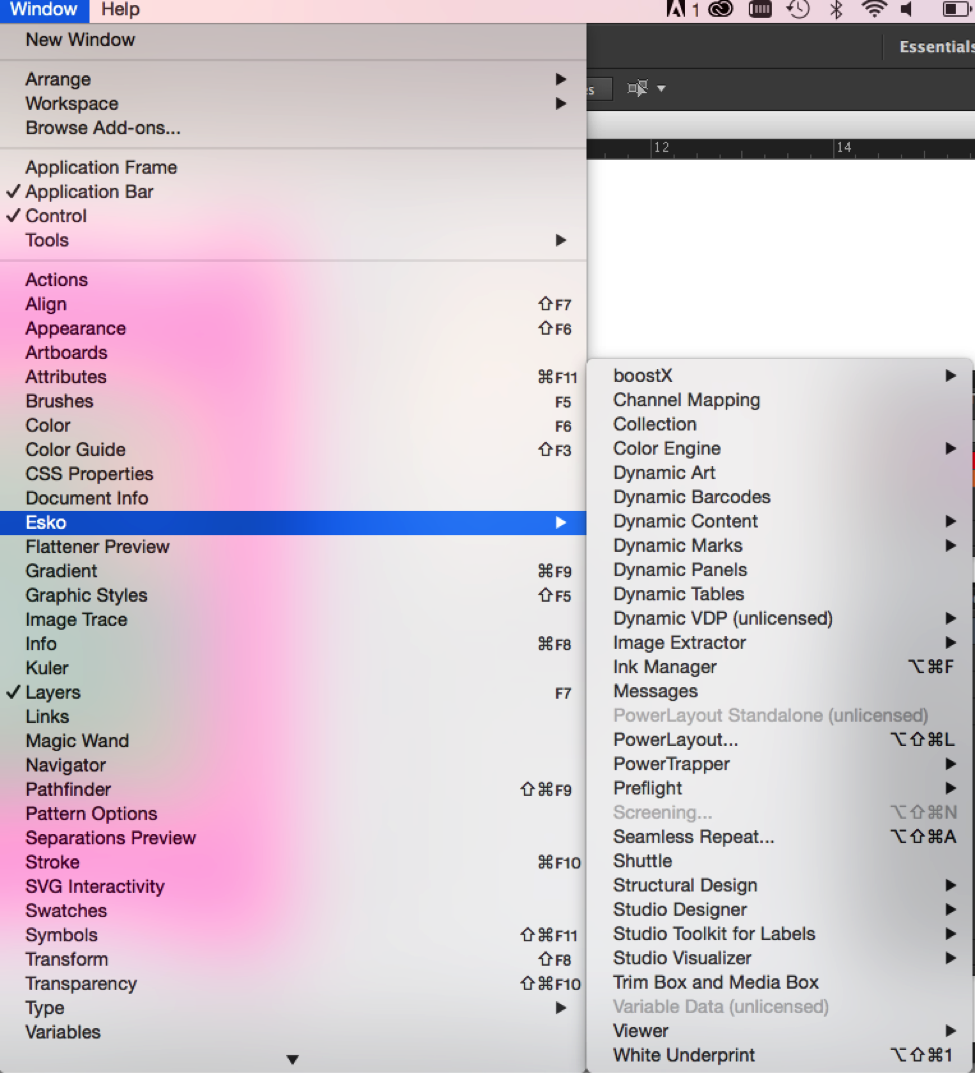Open the Shuttle panel

[780, 861]
